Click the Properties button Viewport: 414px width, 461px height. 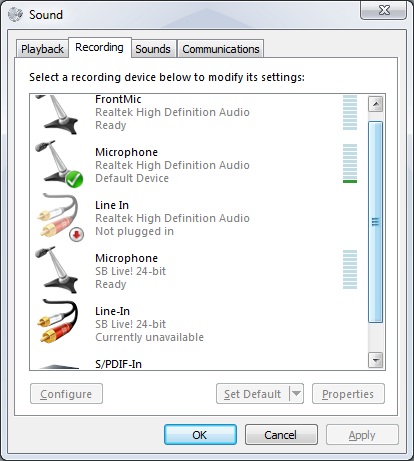tap(348, 394)
